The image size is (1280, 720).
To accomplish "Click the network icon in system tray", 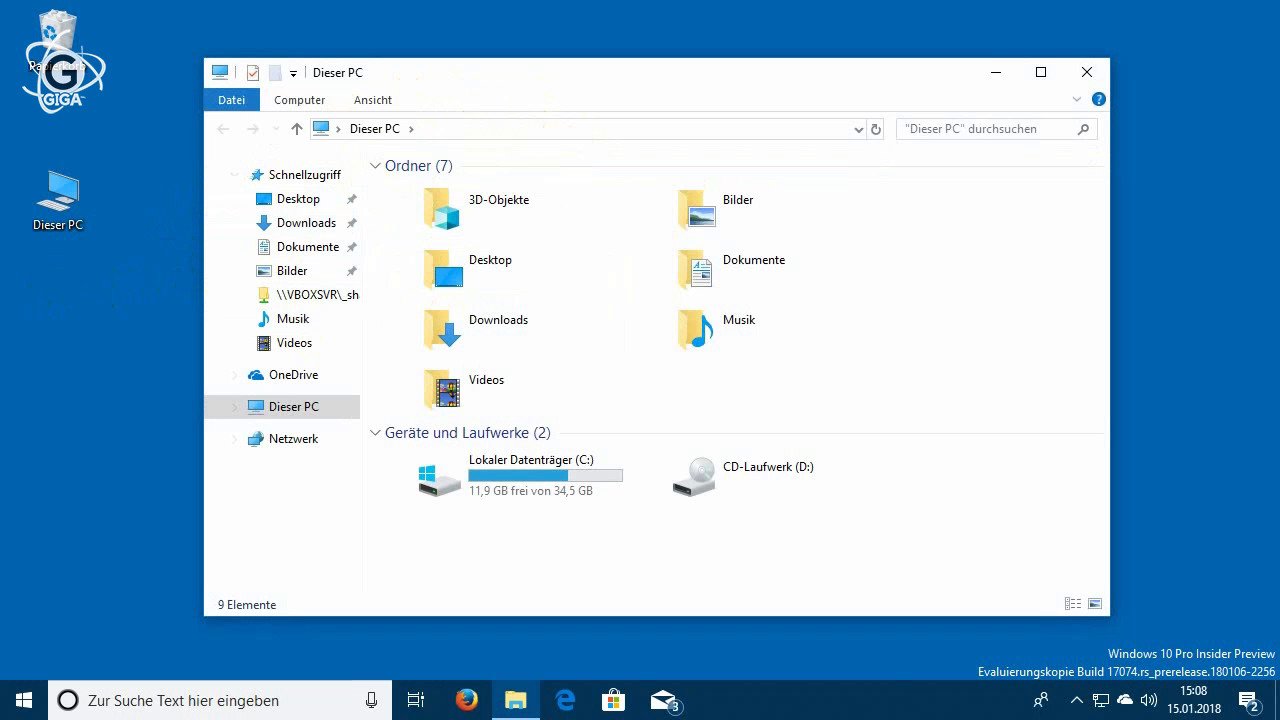I will tap(1101, 700).
